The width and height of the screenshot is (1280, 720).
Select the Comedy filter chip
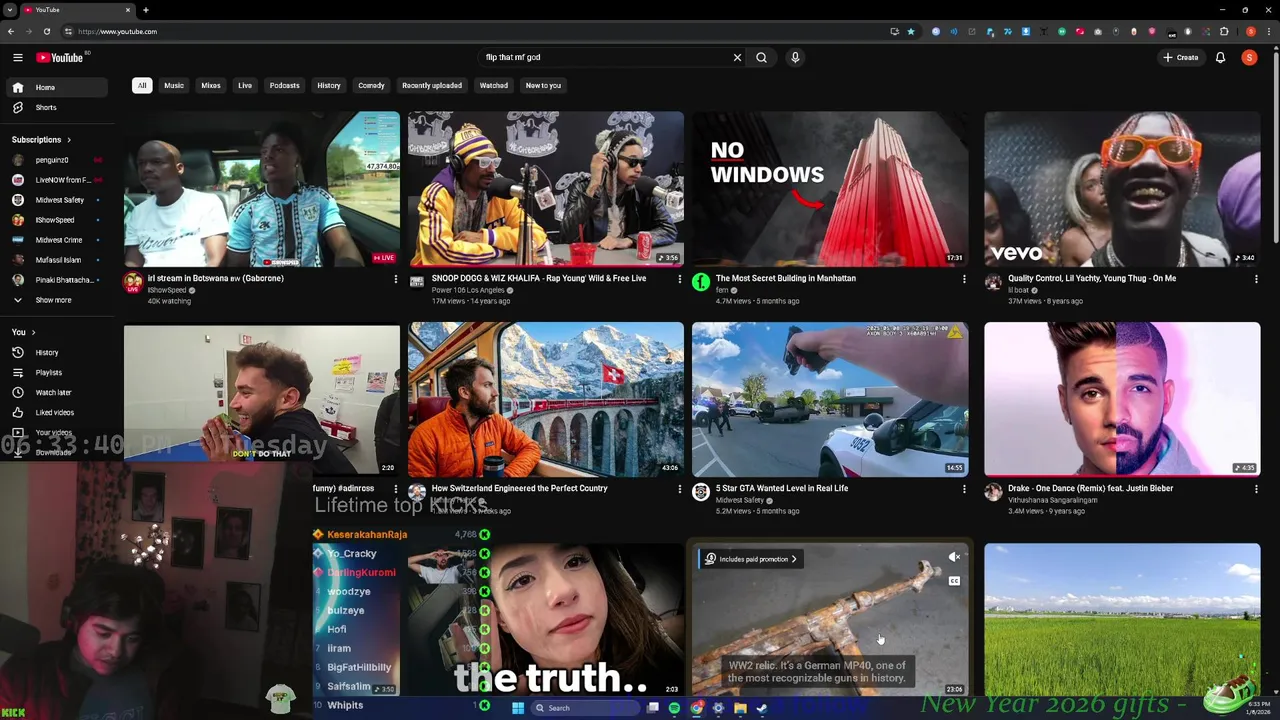pos(371,86)
